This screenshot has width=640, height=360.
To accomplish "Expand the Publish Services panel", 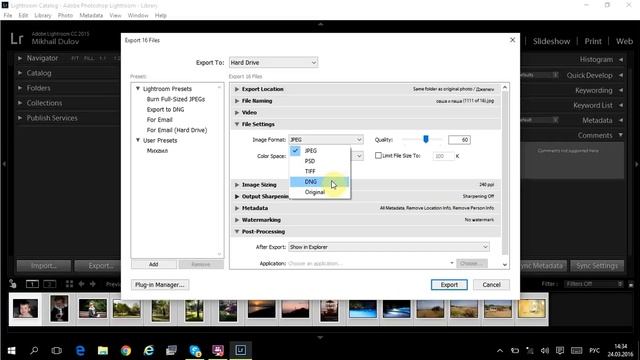I will point(20,118).
